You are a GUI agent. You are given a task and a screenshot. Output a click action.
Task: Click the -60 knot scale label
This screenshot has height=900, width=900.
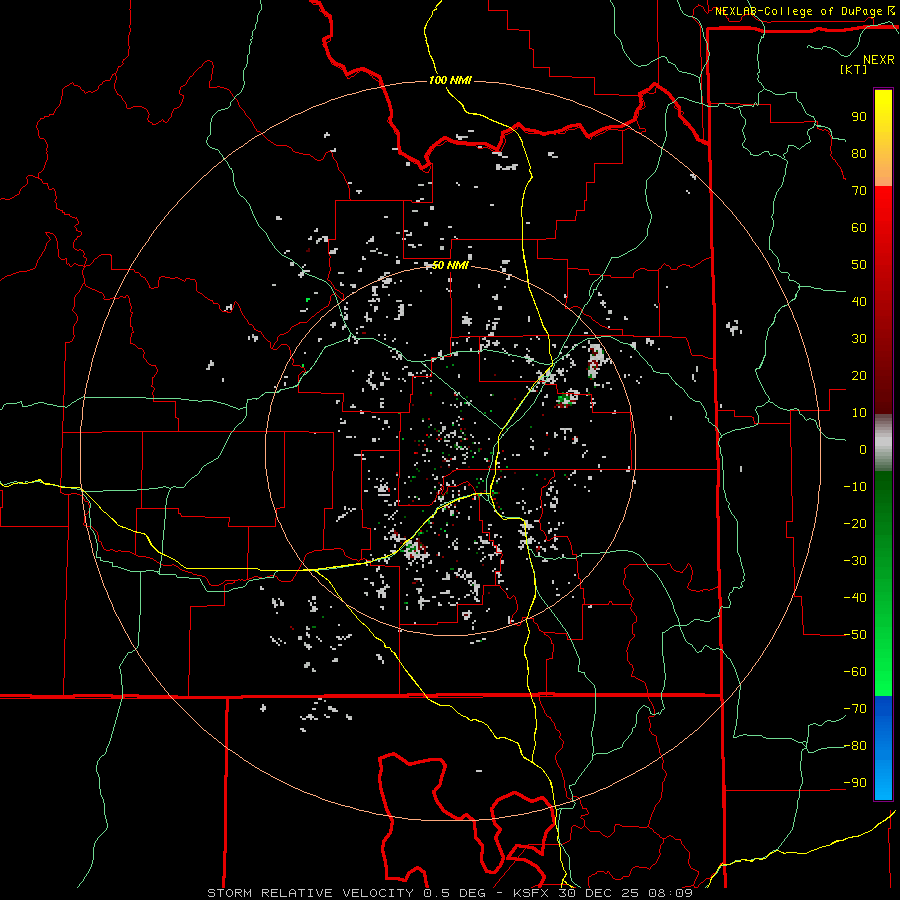tap(855, 672)
